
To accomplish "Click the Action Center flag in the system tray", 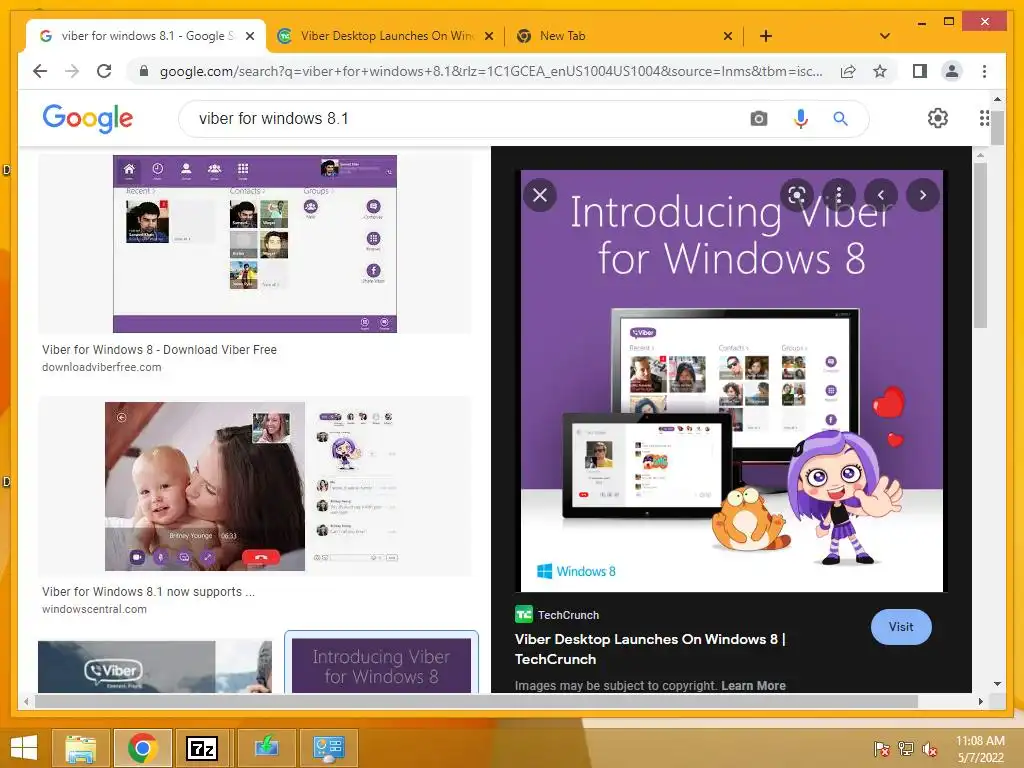I will click(x=881, y=749).
